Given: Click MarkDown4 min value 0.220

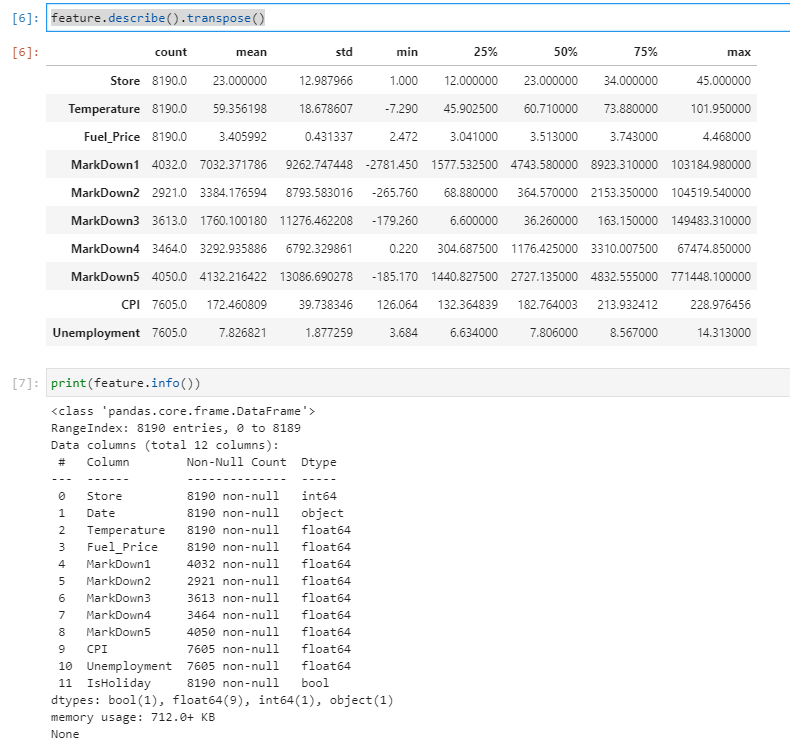Looking at the screenshot, I should coord(404,249).
